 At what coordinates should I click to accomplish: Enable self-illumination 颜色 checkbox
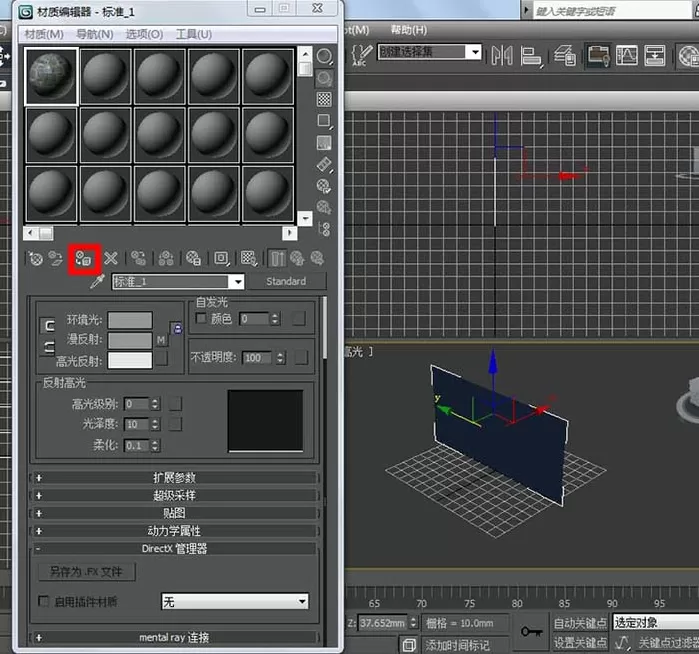tap(201, 318)
